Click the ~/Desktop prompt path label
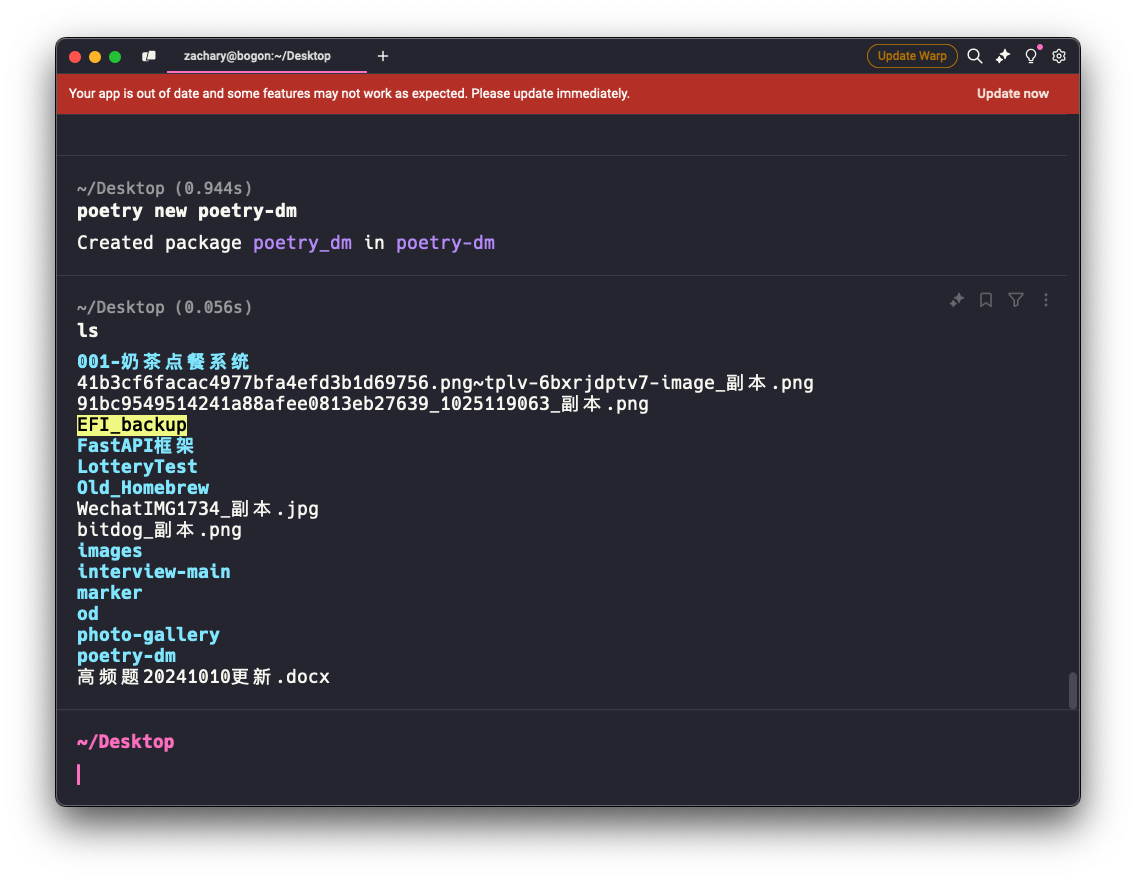 [x=125, y=742]
